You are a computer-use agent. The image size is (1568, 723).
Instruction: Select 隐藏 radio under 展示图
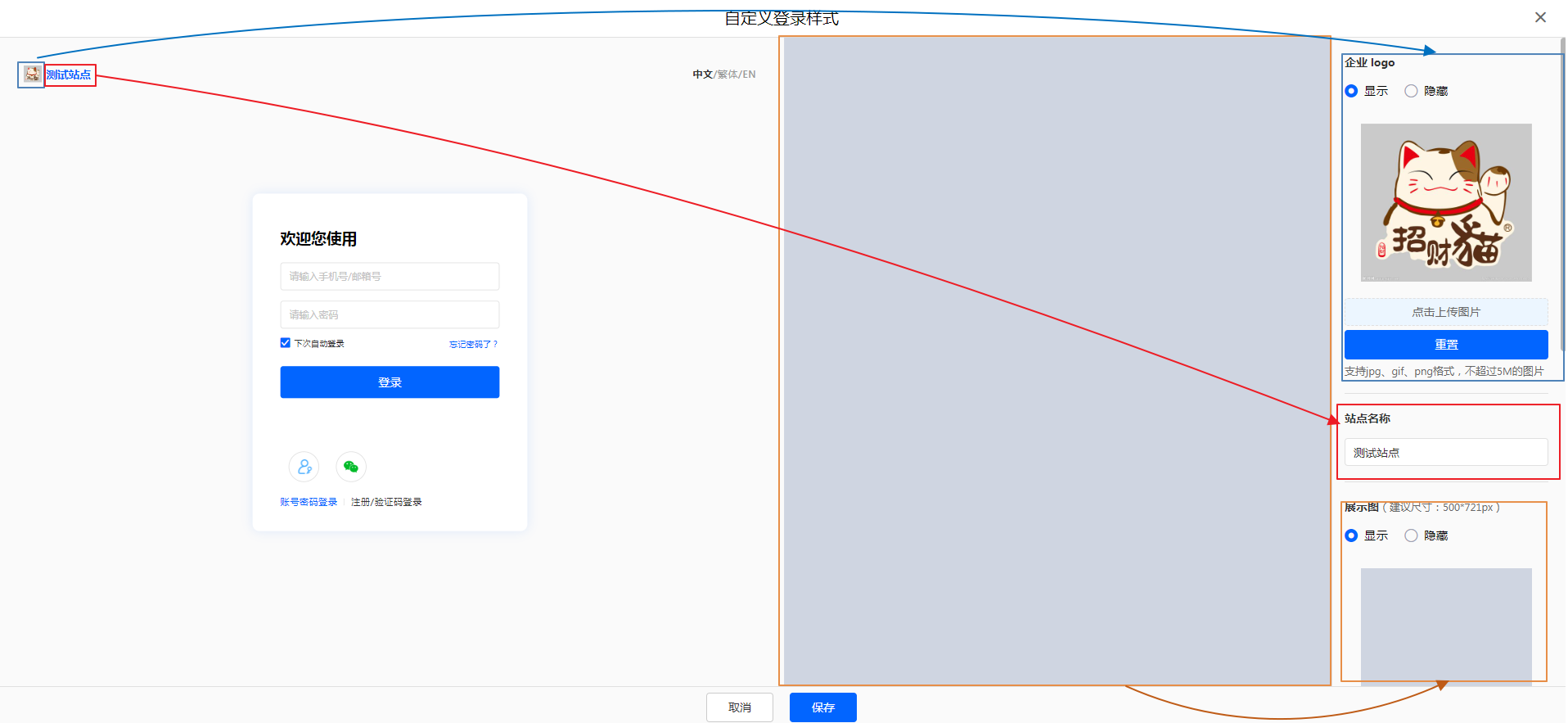(1411, 535)
